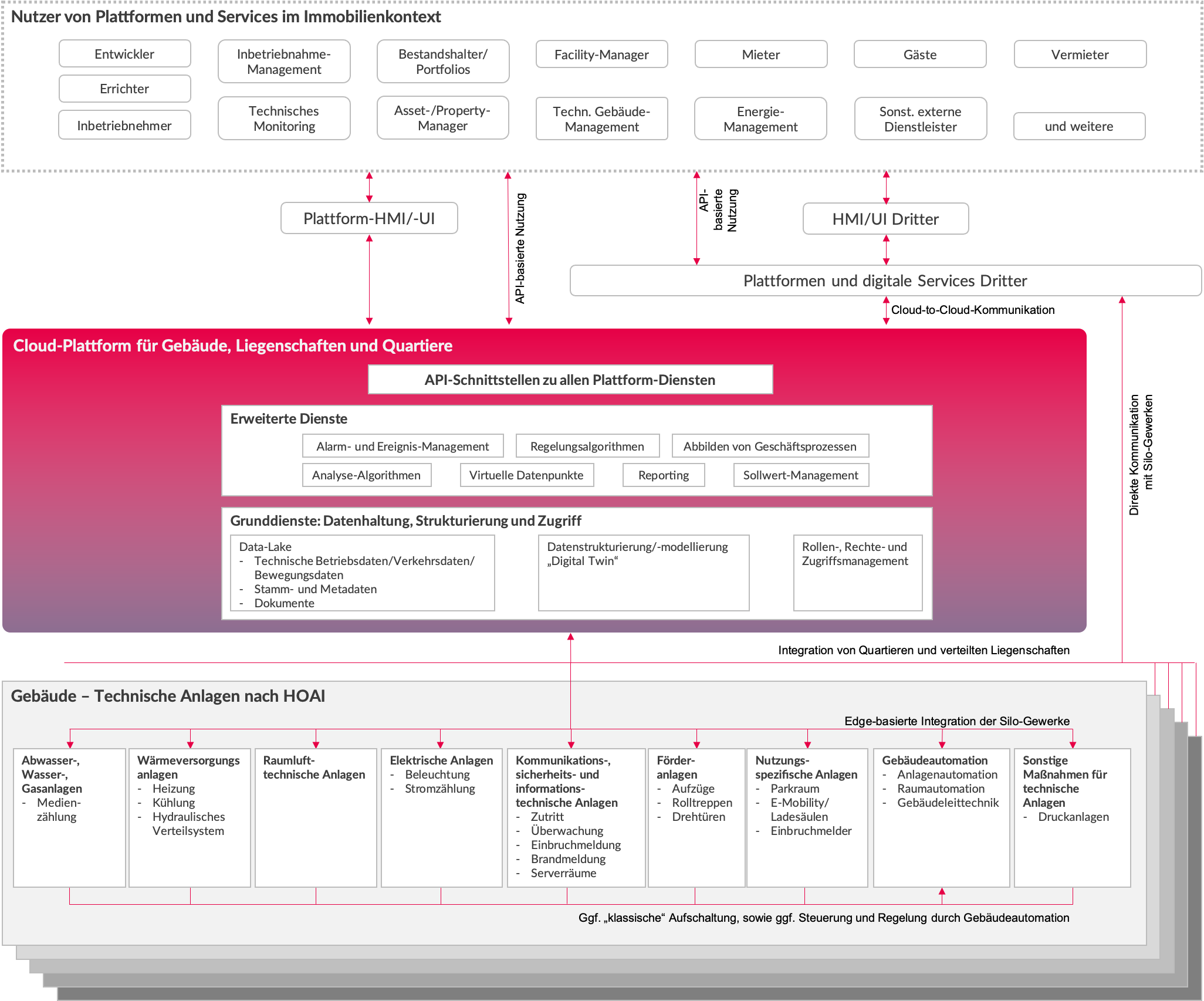Select the Reporting service box
The height and width of the screenshot is (1001, 1204).
663,475
